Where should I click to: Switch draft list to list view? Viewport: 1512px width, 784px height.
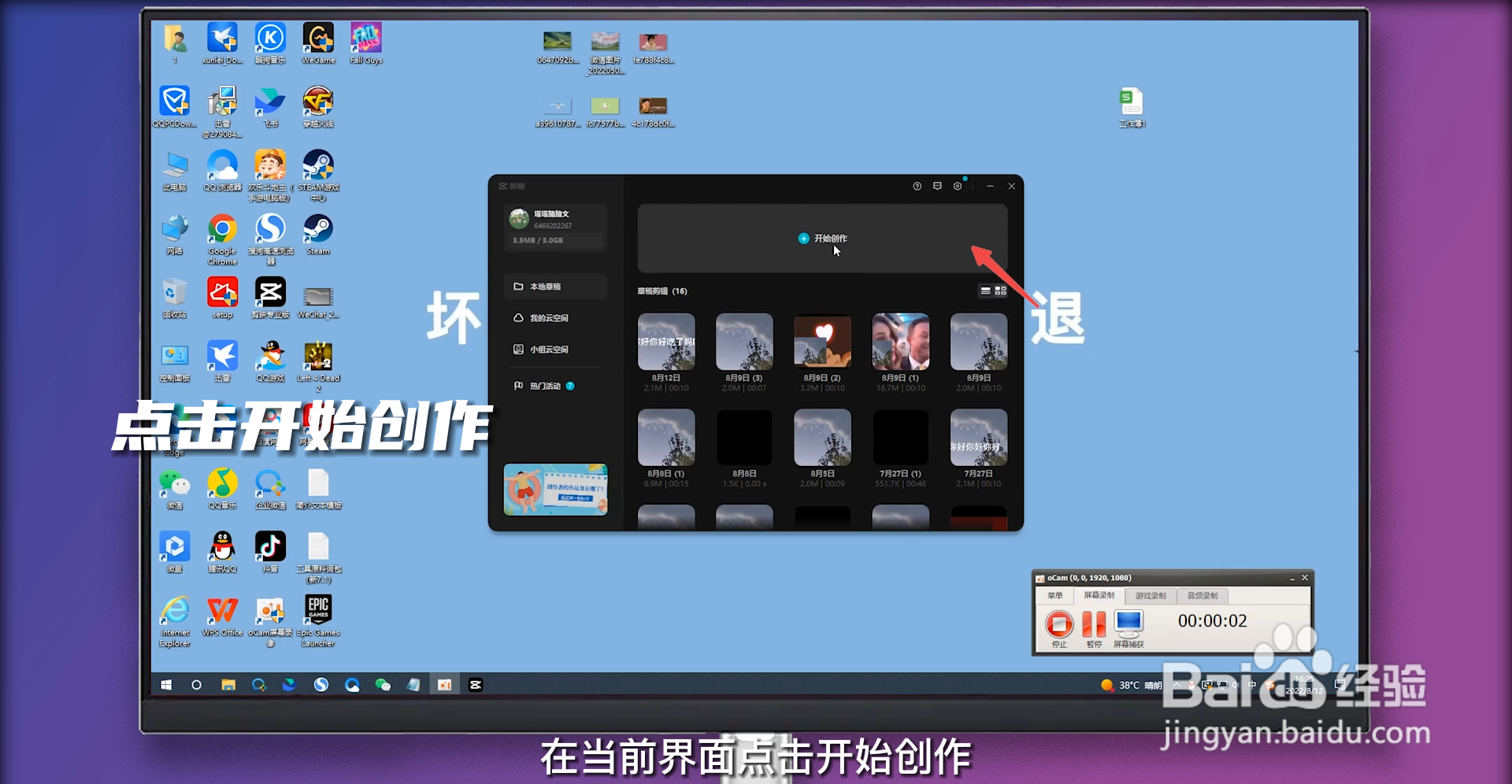(x=988, y=290)
